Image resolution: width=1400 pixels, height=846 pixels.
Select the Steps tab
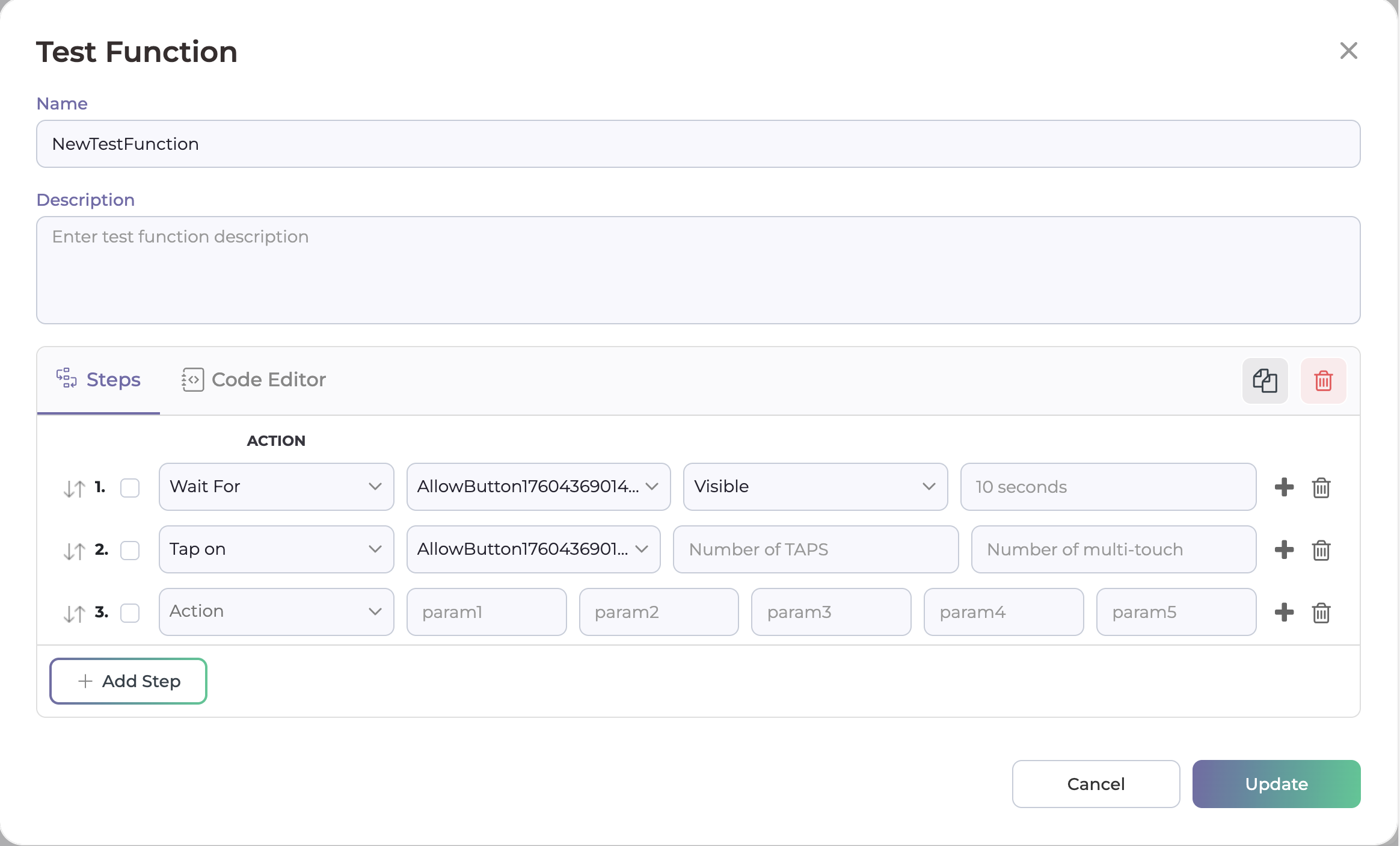click(99, 380)
